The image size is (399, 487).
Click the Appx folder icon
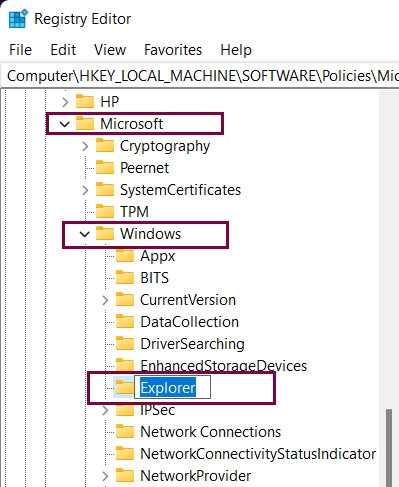[x=125, y=256]
